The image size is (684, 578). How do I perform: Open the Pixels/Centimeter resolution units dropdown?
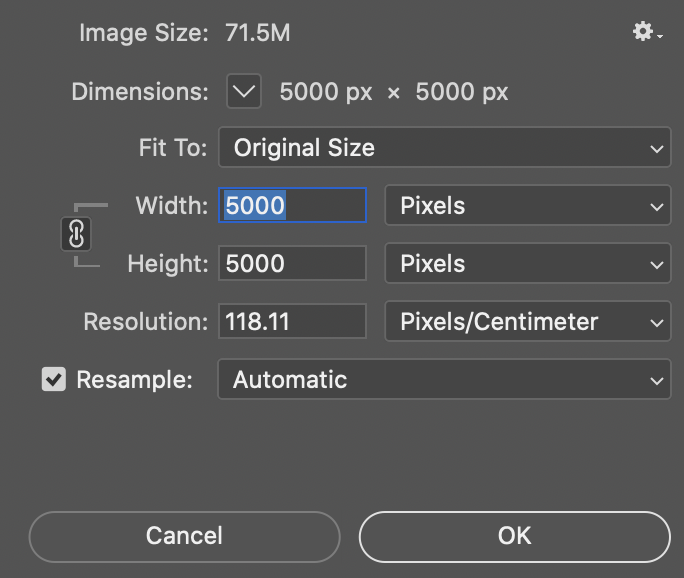(x=527, y=322)
